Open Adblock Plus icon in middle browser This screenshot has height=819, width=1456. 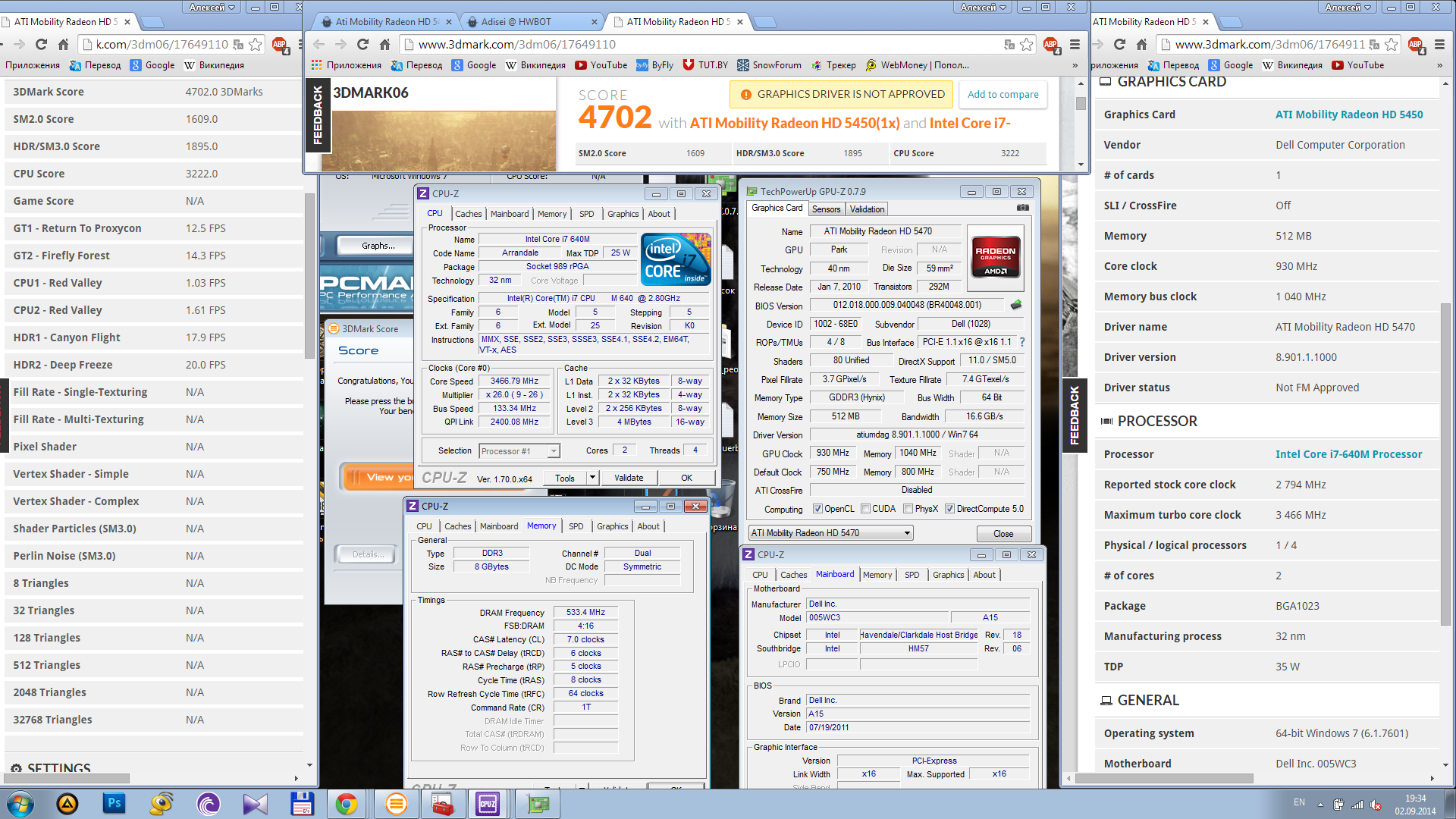(1050, 45)
